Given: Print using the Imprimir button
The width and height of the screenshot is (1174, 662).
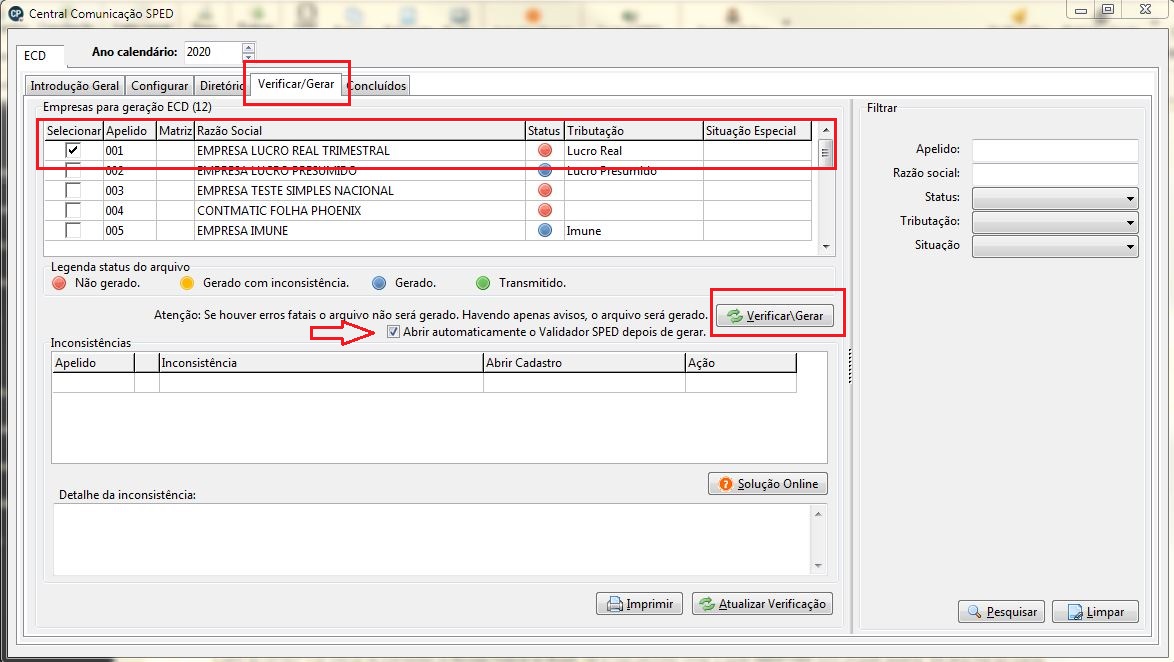Looking at the screenshot, I should pyautogui.click(x=640, y=604).
